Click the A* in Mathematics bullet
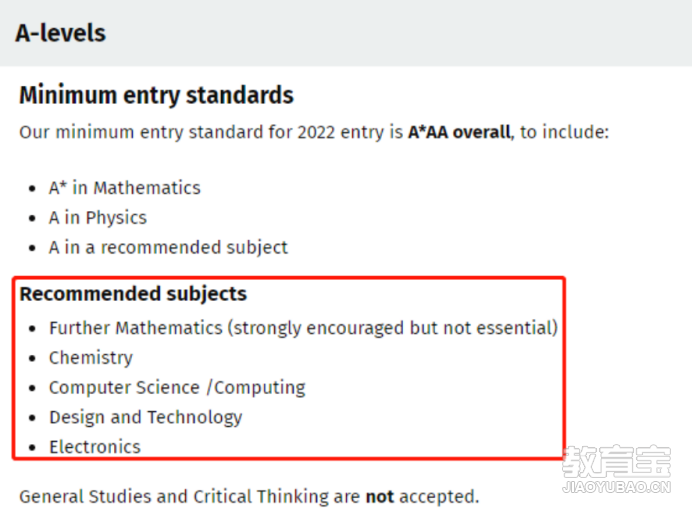Screen dimensions: 692x516 [125, 188]
